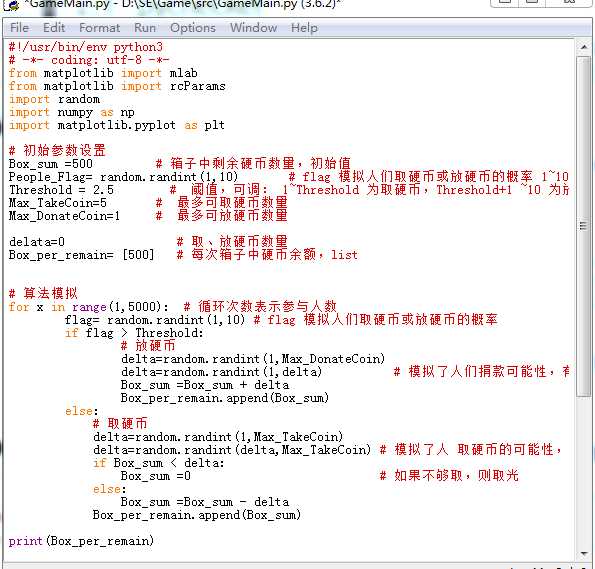The width and height of the screenshot is (595, 569).
Task: Open the Options menu
Action: [x=193, y=28]
